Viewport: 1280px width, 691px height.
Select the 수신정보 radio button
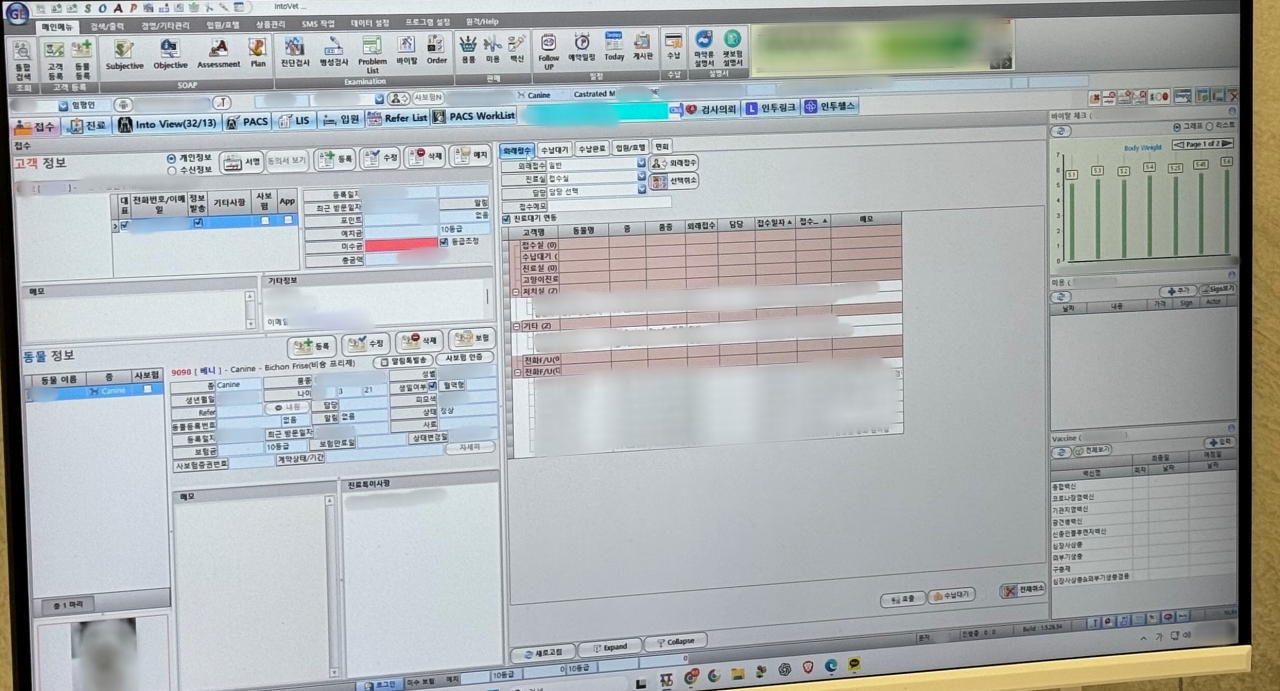tap(172, 170)
